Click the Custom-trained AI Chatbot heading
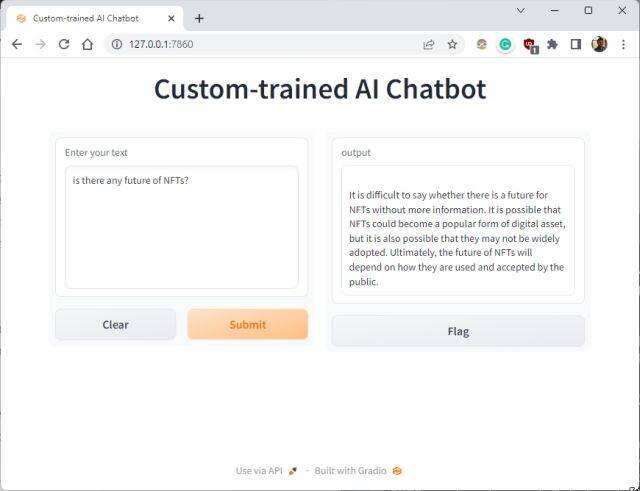Image resolution: width=640 pixels, height=491 pixels. click(320, 89)
